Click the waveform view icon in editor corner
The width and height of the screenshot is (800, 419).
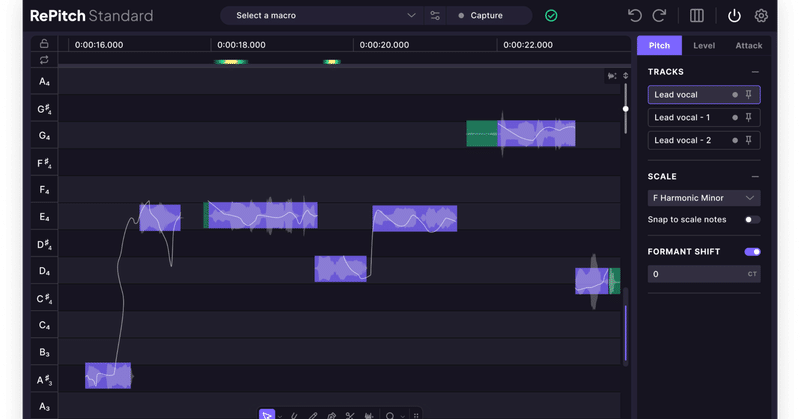[612, 76]
